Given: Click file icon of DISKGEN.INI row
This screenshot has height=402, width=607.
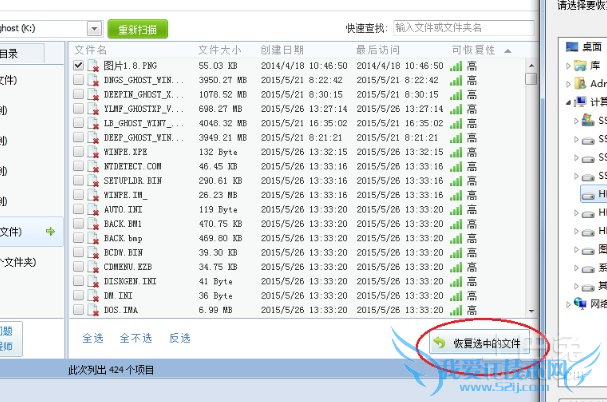Looking at the screenshot, I should tap(93, 281).
